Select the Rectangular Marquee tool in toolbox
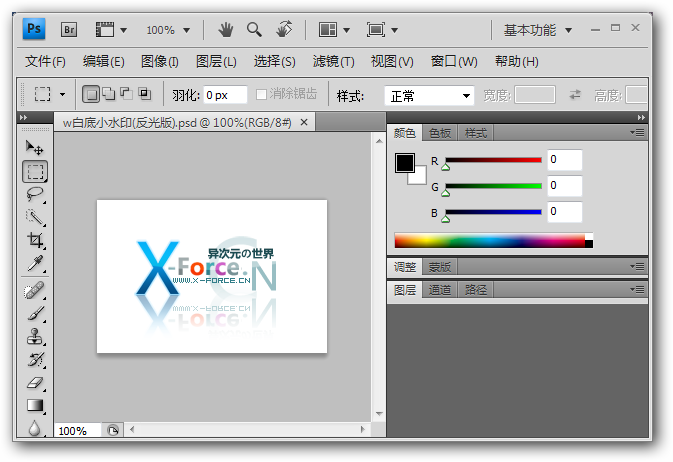 (x=35, y=172)
